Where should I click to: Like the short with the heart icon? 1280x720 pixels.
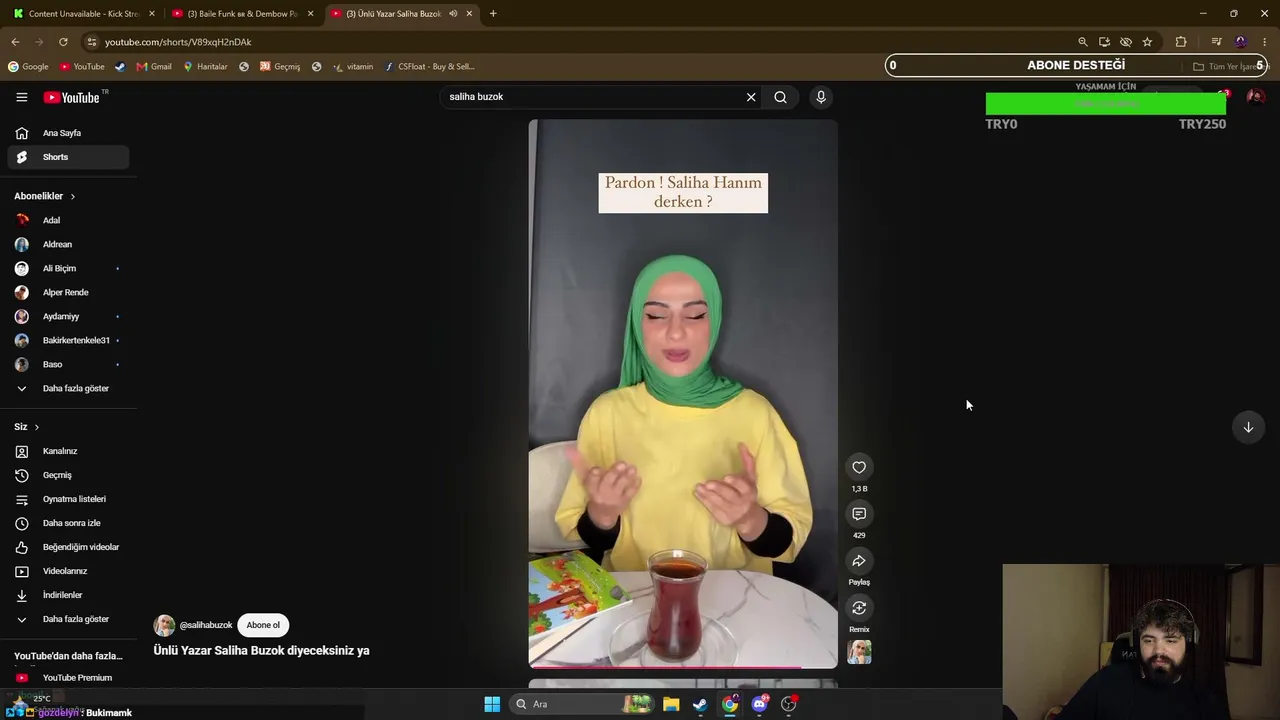[859, 467]
